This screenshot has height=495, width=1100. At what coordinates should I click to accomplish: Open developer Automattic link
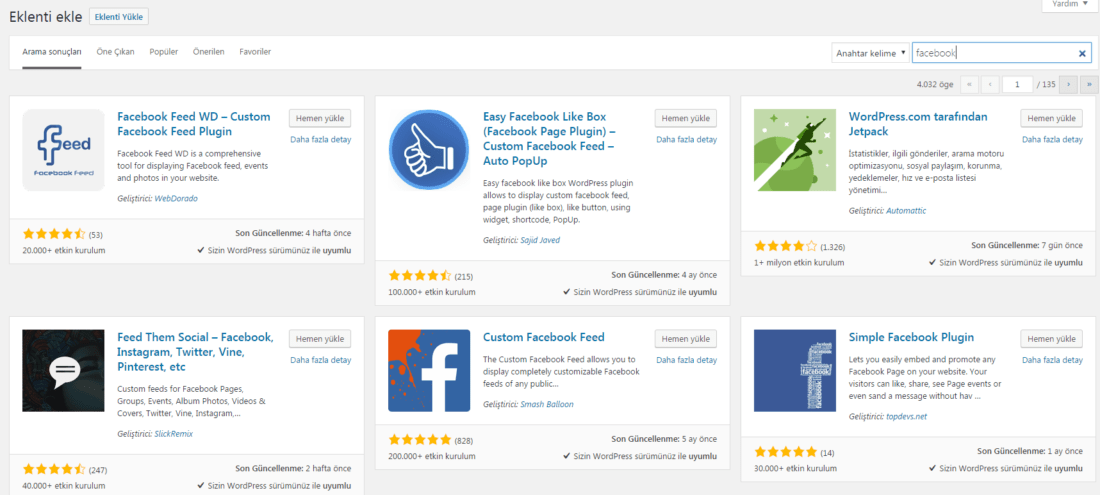(906, 210)
